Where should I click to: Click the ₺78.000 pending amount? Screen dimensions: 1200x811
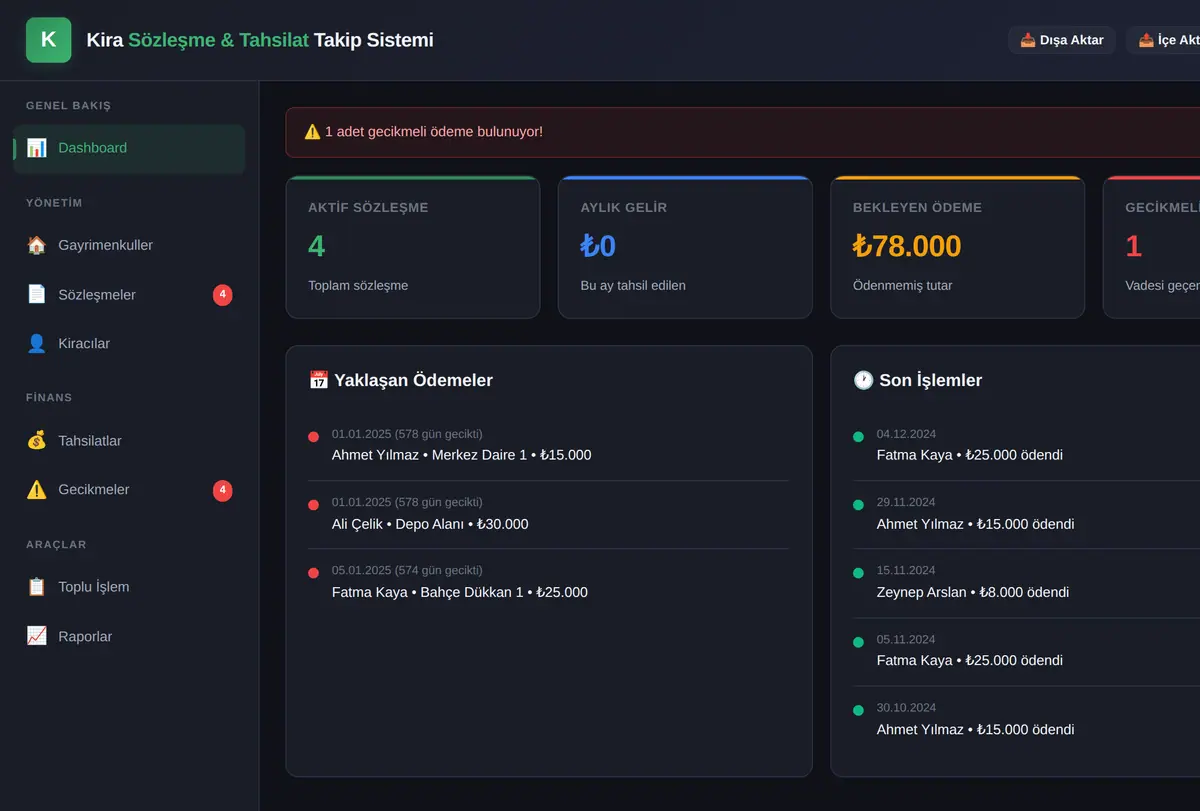click(x=907, y=246)
